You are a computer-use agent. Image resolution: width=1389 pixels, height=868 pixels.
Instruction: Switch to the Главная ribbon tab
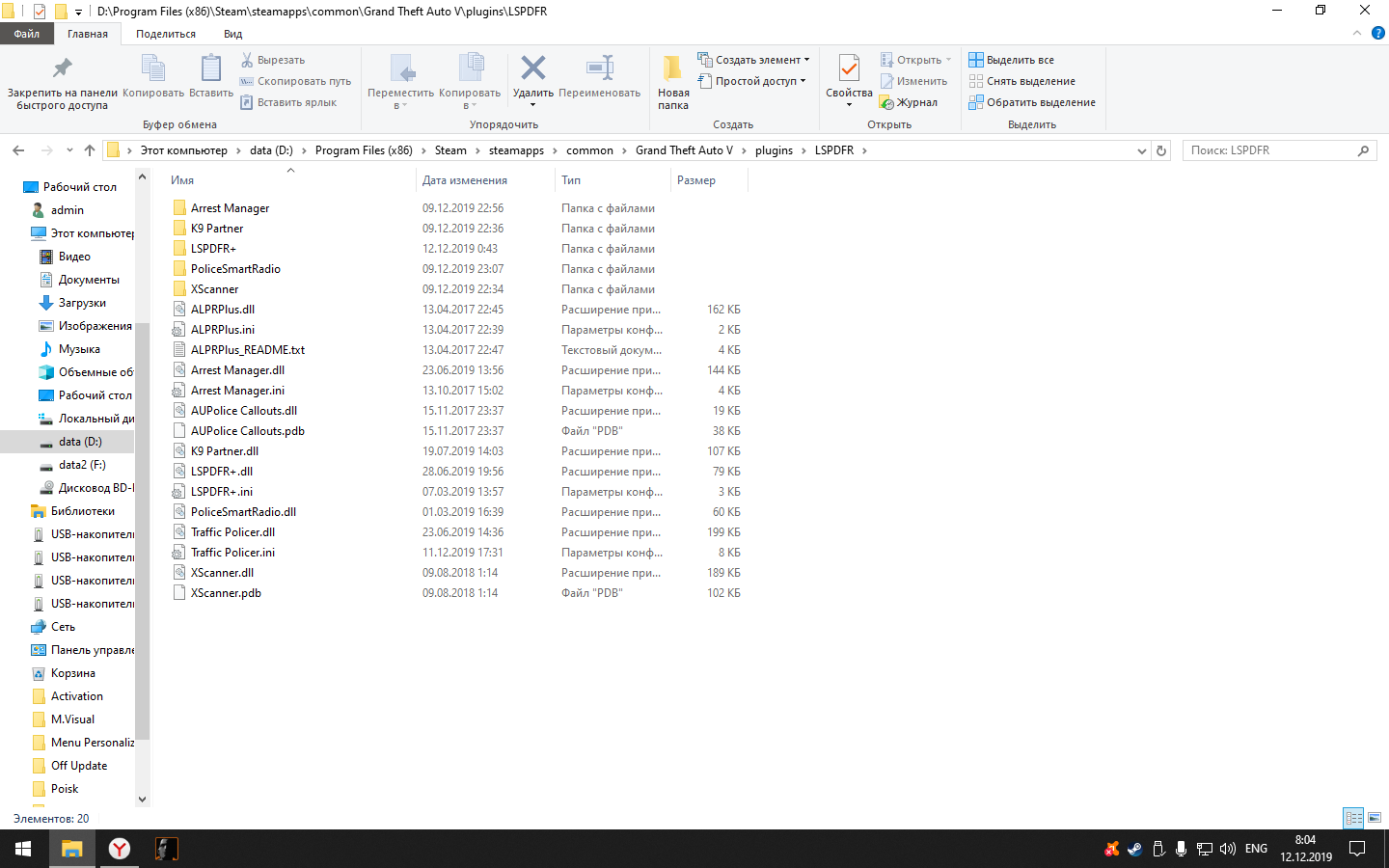click(88, 34)
